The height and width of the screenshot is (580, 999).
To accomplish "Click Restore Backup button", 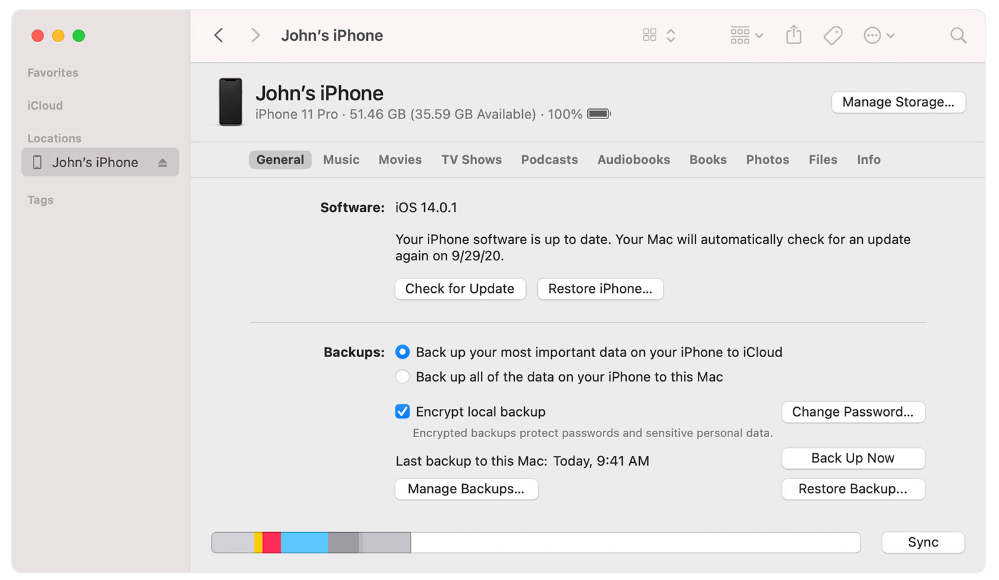I will (853, 489).
